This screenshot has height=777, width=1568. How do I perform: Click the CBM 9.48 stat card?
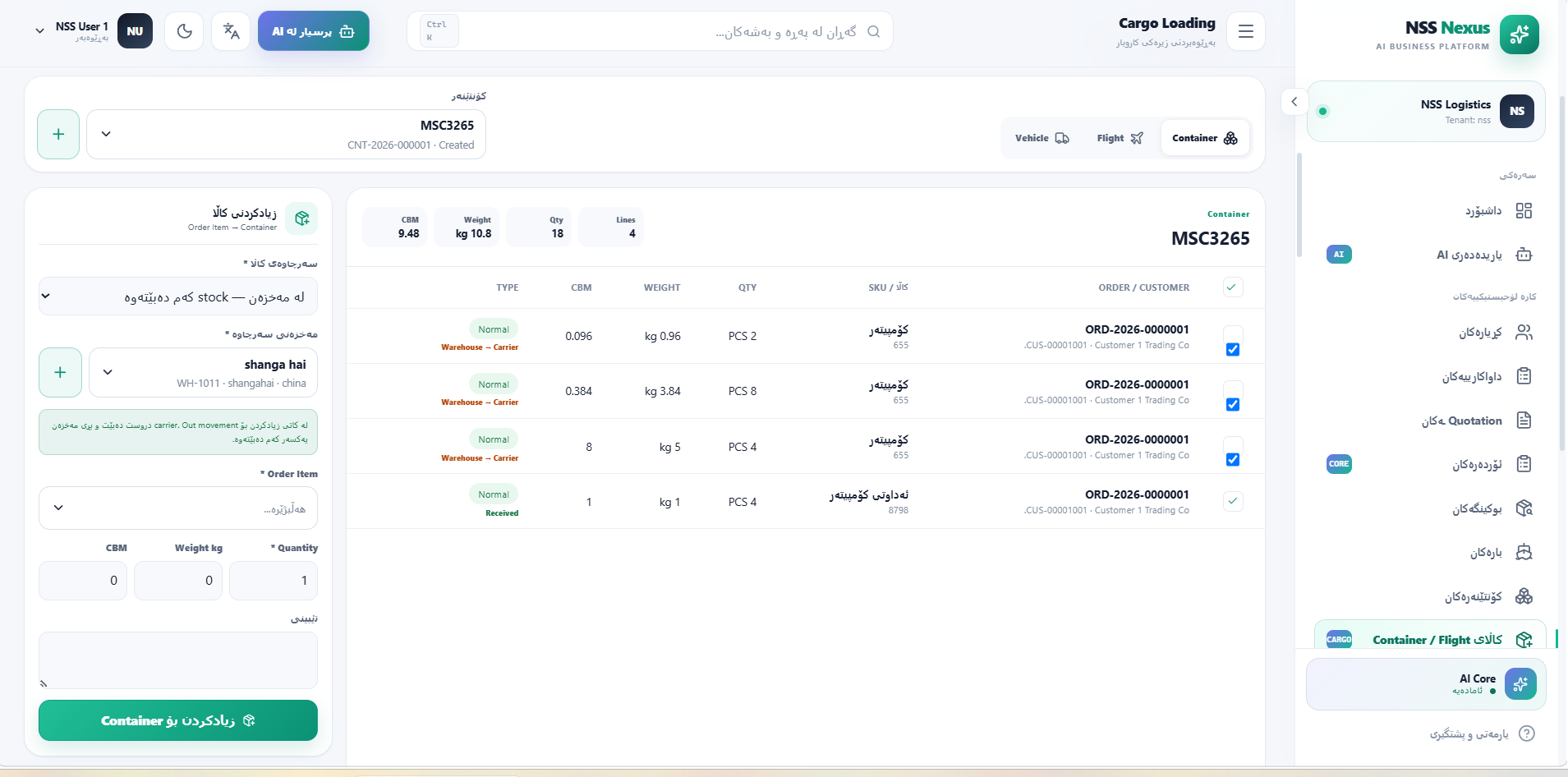click(394, 228)
